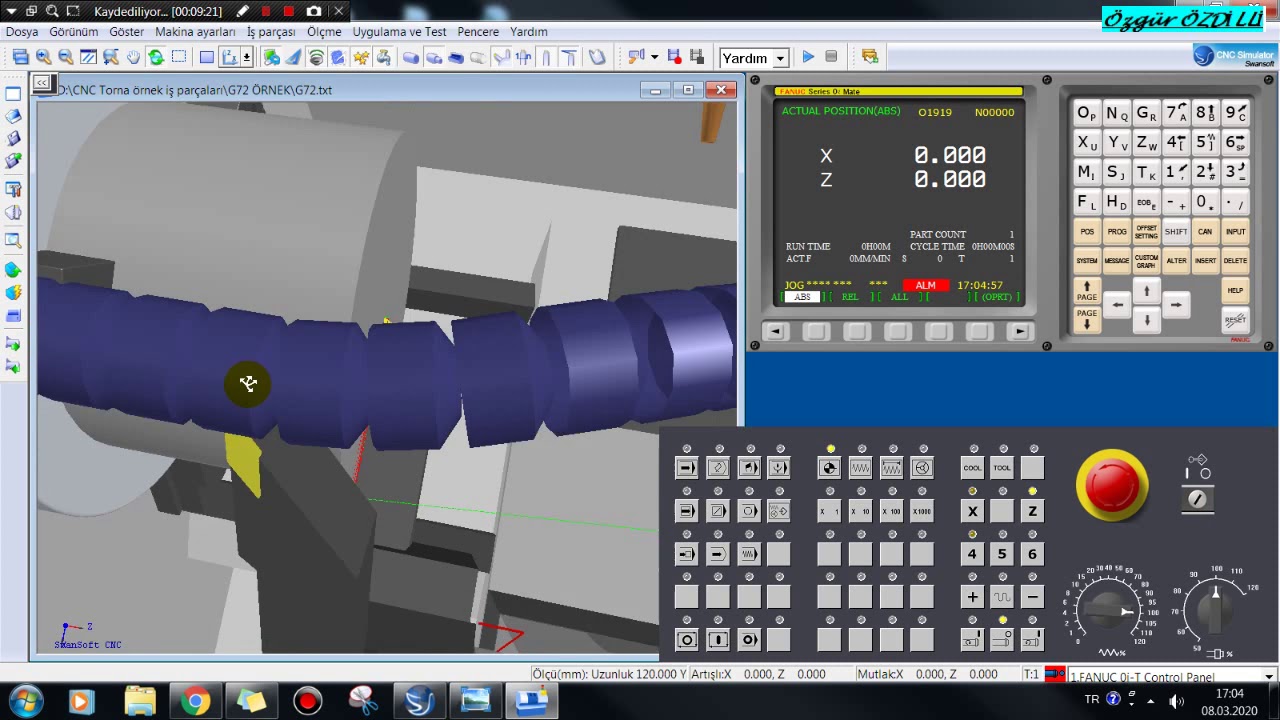Screen dimensions: 1280x720
Task: Toggle the program protect key switch
Action: tap(1198, 499)
